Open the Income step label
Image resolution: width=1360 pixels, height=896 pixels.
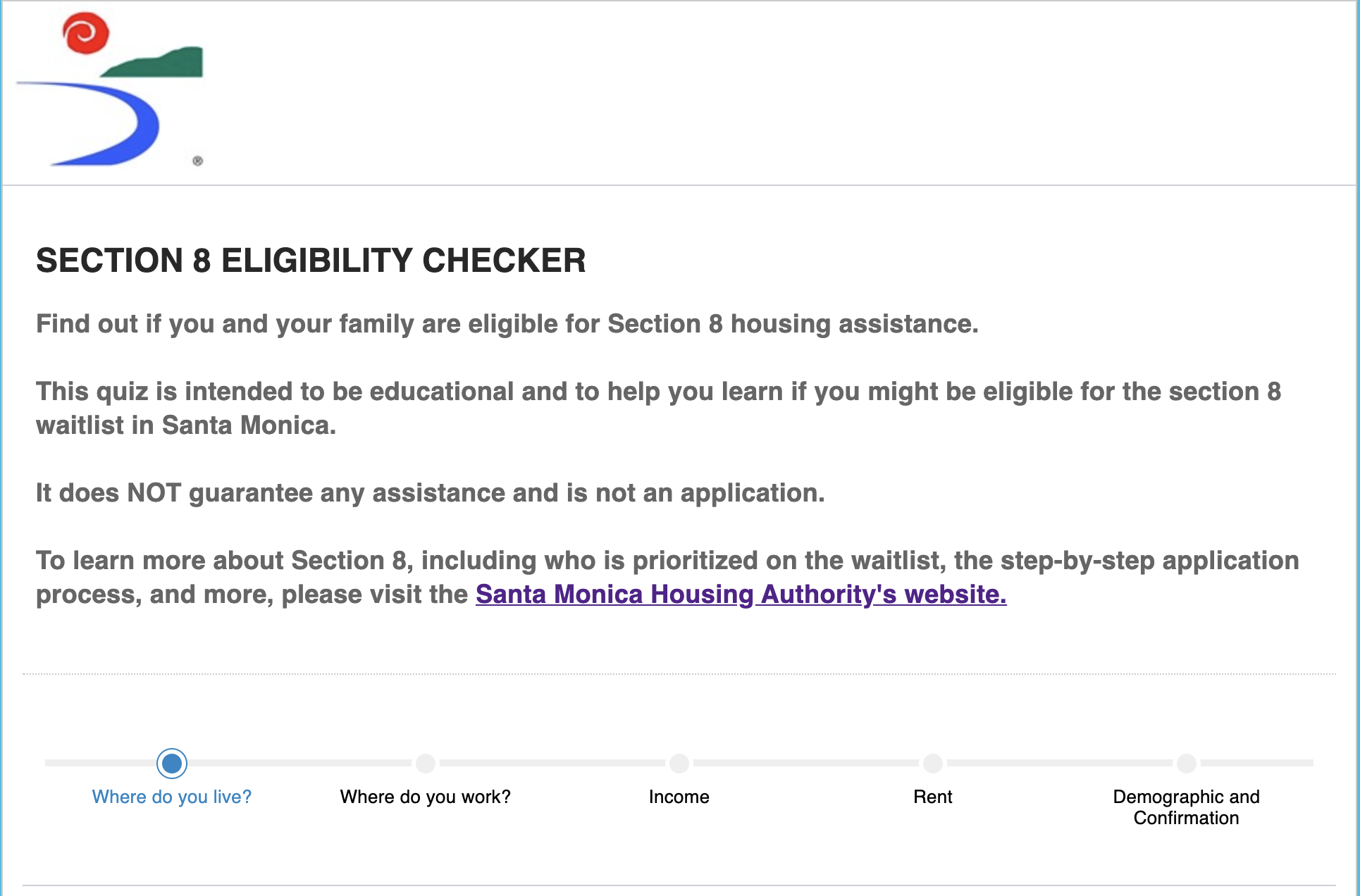(679, 797)
